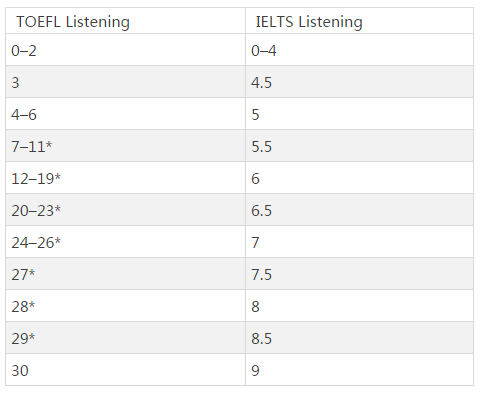Select the TOEFL score 30 cell
The height and width of the screenshot is (393, 482).
click(125, 370)
